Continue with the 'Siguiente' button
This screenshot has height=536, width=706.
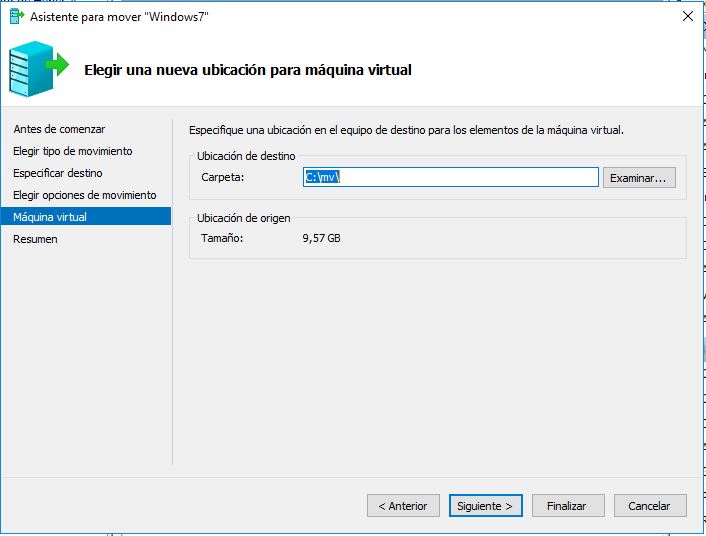[485, 506]
